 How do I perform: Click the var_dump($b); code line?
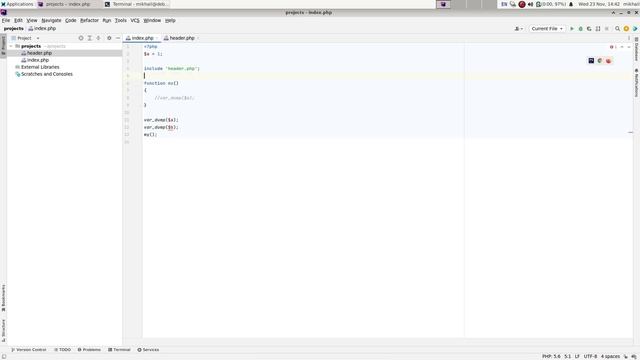pyautogui.click(x=161, y=127)
